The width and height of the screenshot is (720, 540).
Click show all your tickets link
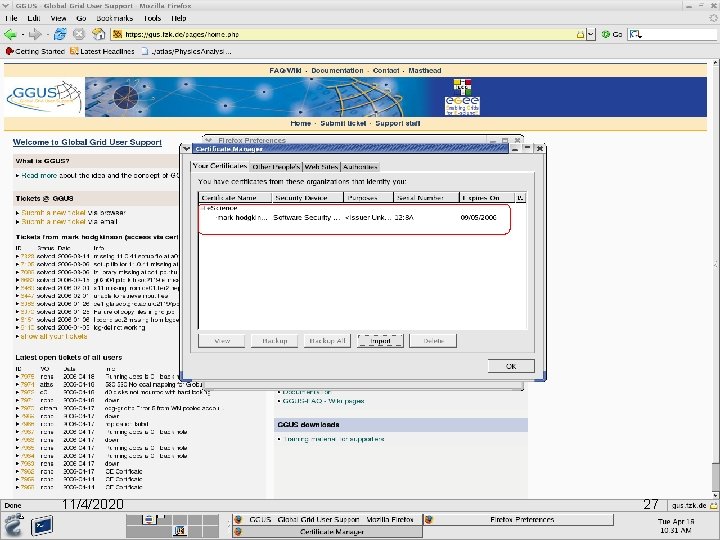54,337
